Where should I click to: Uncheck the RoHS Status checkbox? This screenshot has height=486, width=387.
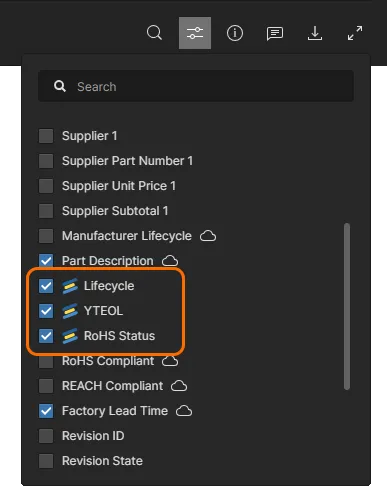(x=46, y=336)
